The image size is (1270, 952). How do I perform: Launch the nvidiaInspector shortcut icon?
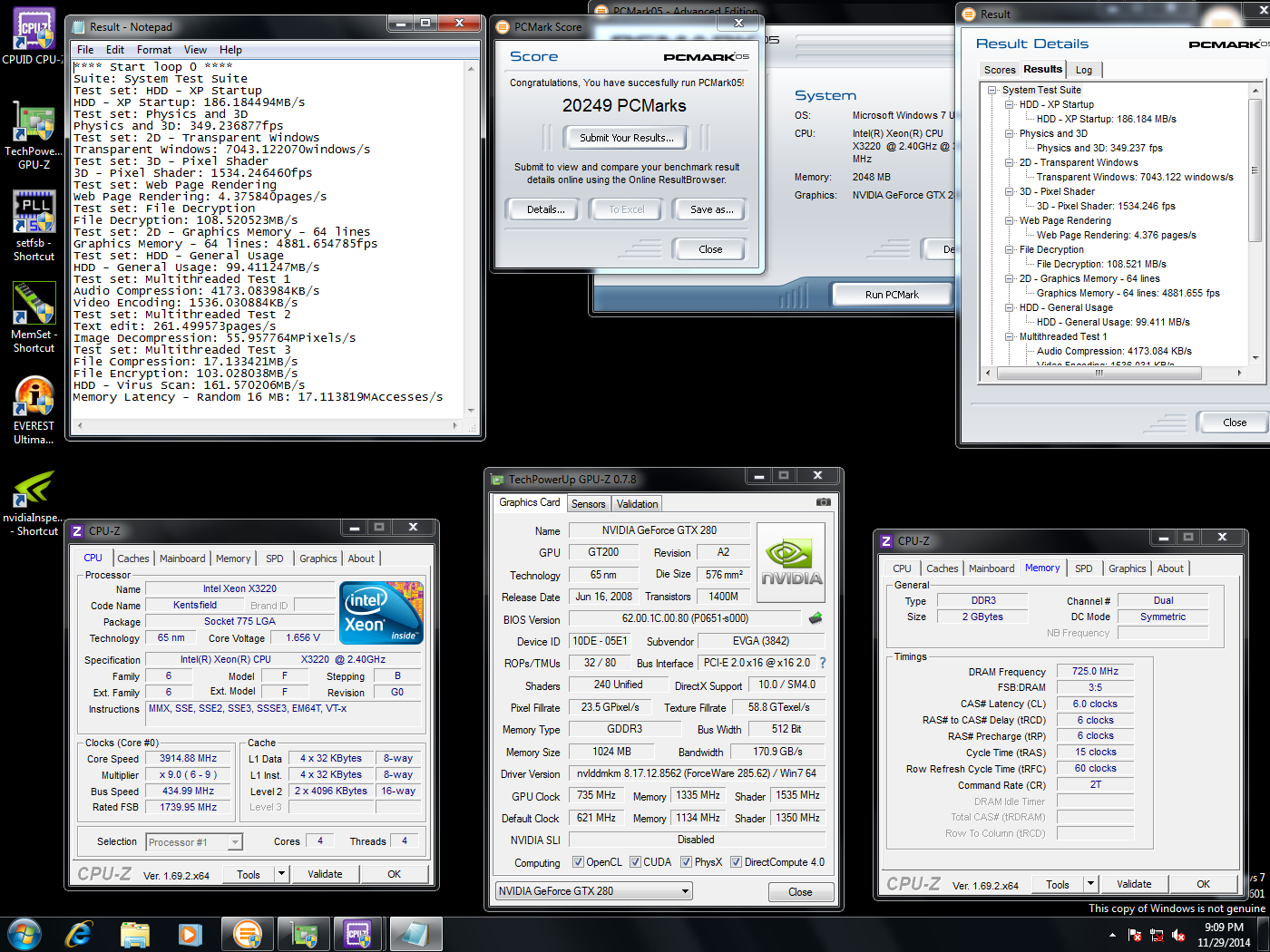tap(34, 502)
